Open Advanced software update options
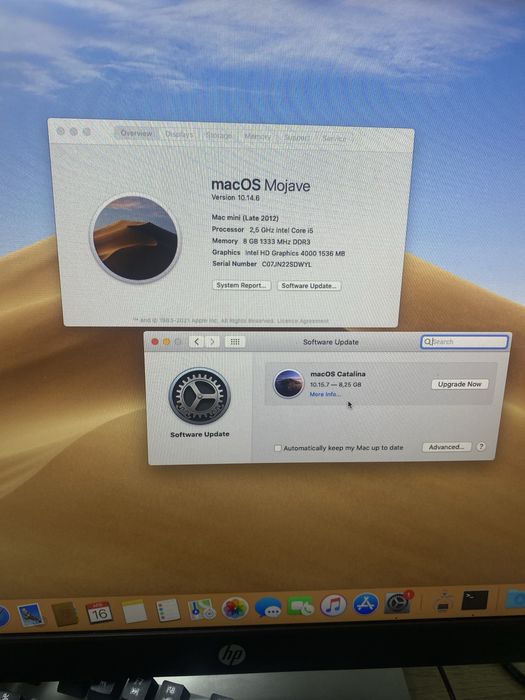Screen dimensions: 525x700 [446, 447]
